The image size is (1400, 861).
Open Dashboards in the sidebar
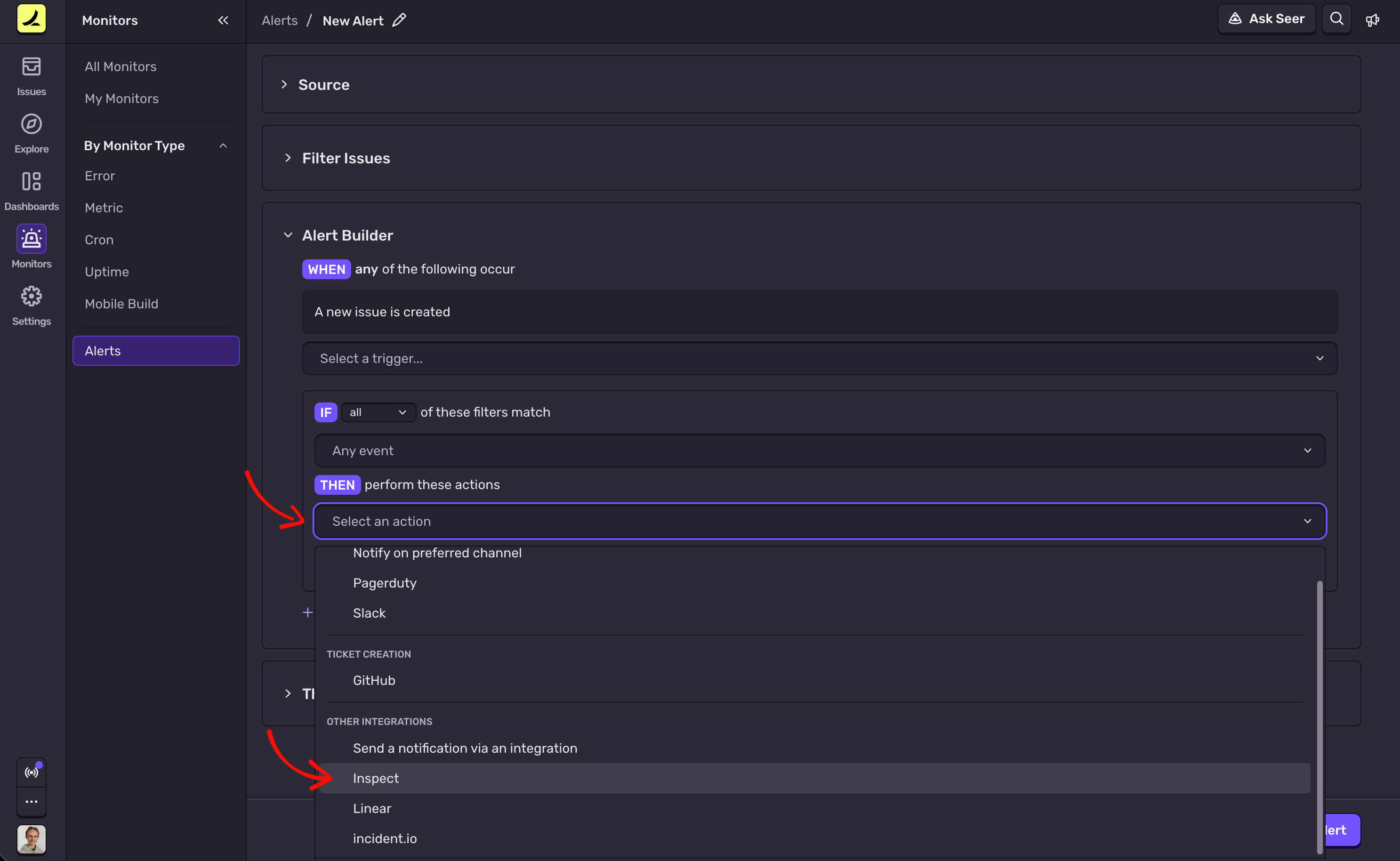tap(32, 191)
